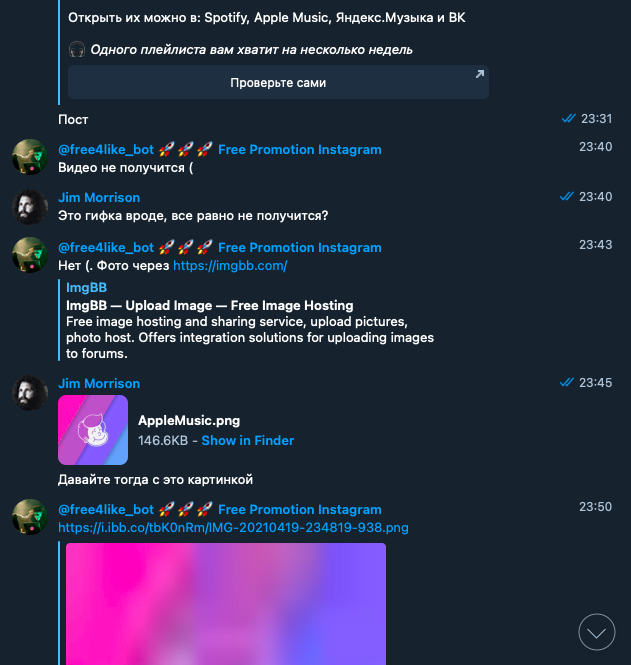This screenshot has height=665, width=631.
Task: Click the scroll-to-bottom arrow button
Action: (x=597, y=632)
